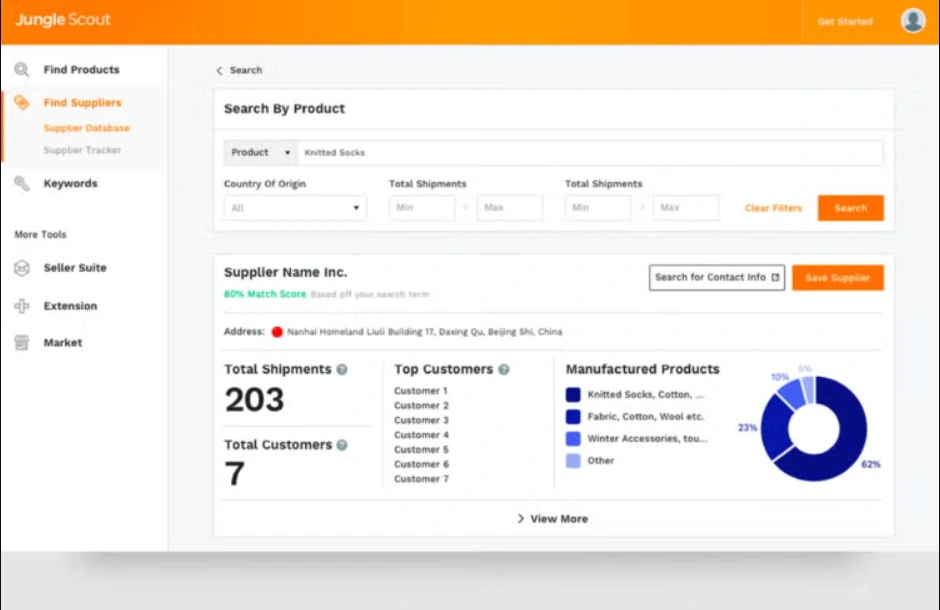Viewport: 940px width, 610px height.
Task: Click the Keywords key icon
Action: pyautogui.click(x=22, y=184)
